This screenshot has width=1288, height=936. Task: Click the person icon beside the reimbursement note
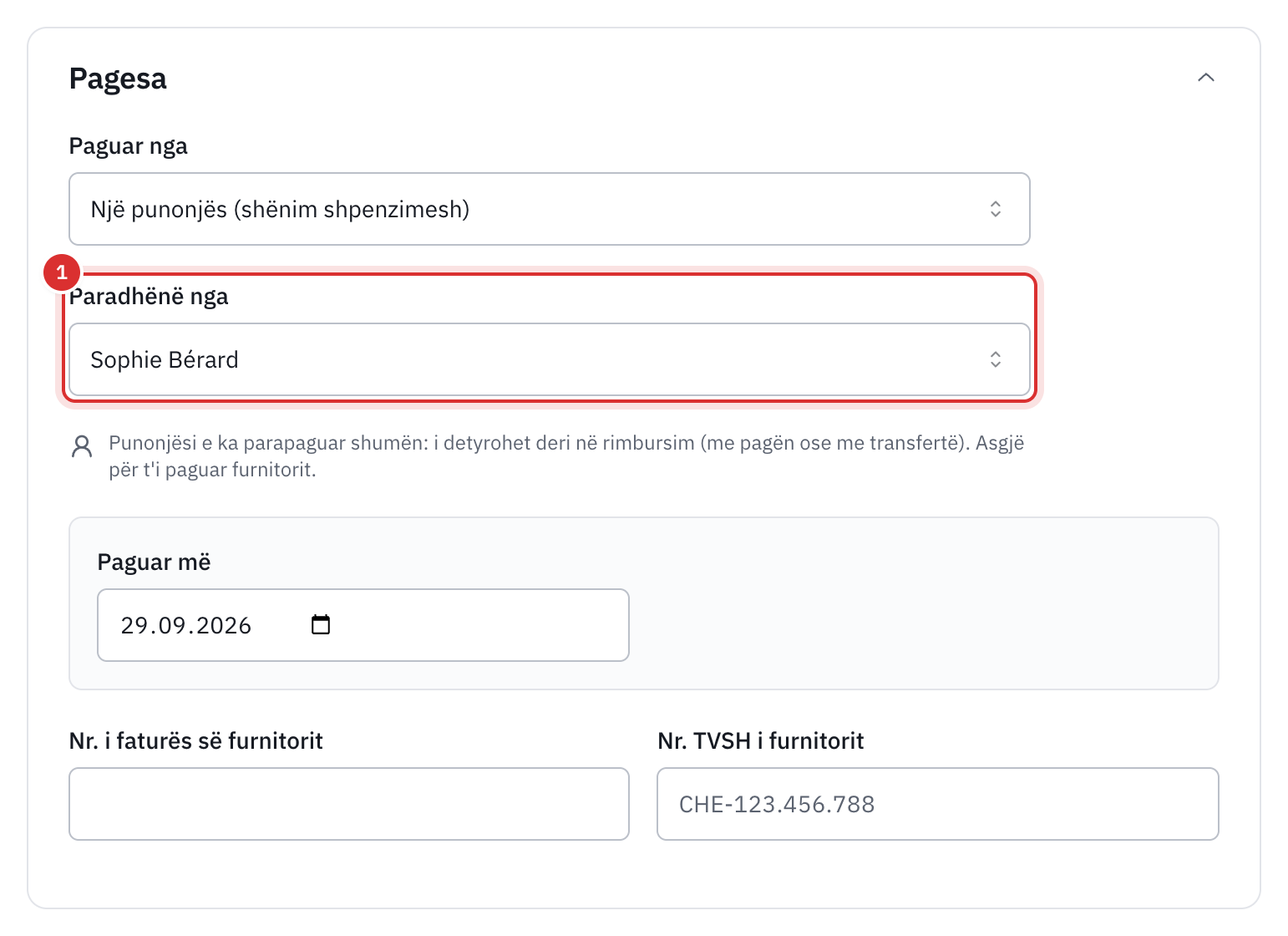click(x=82, y=446)
